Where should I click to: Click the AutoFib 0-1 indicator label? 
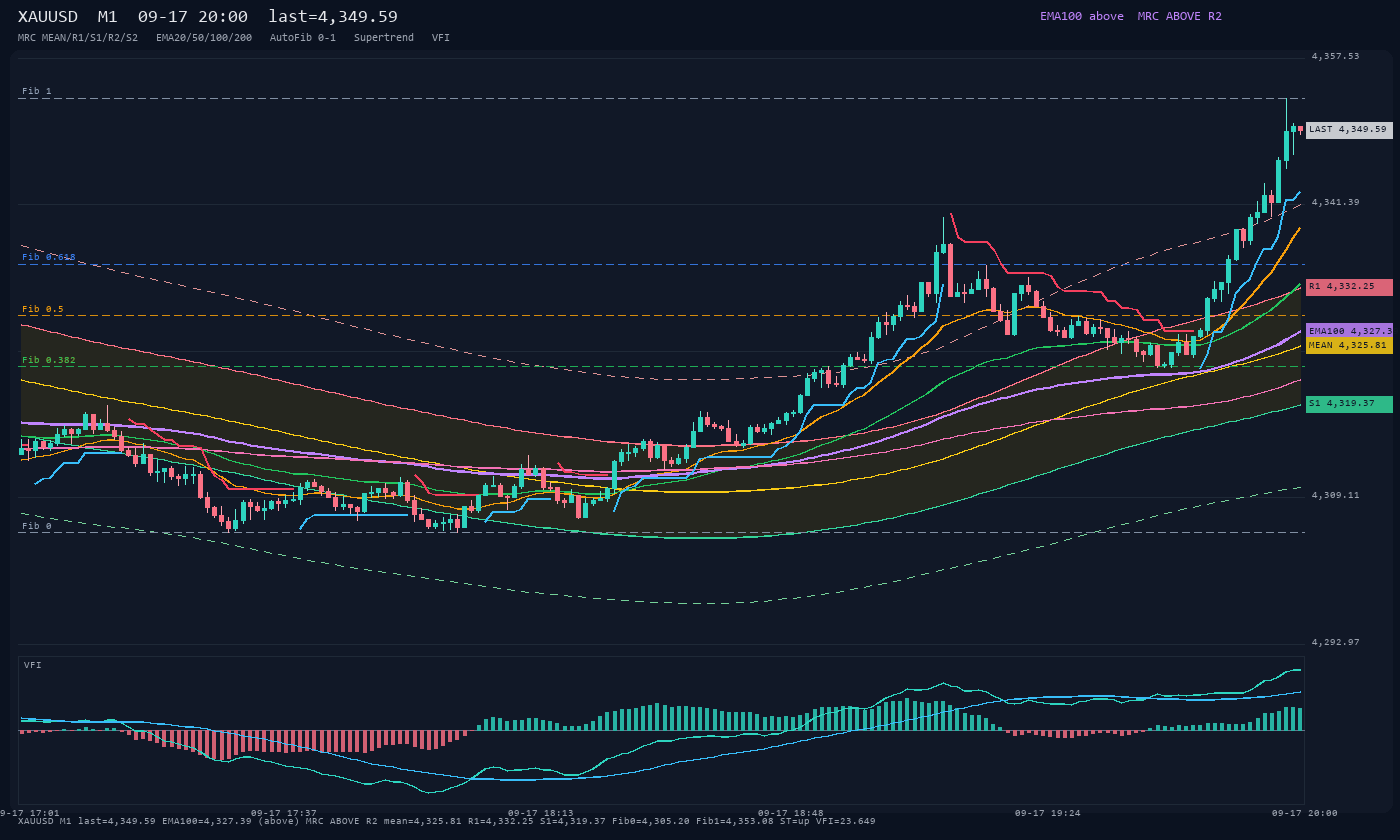(303, 37)
